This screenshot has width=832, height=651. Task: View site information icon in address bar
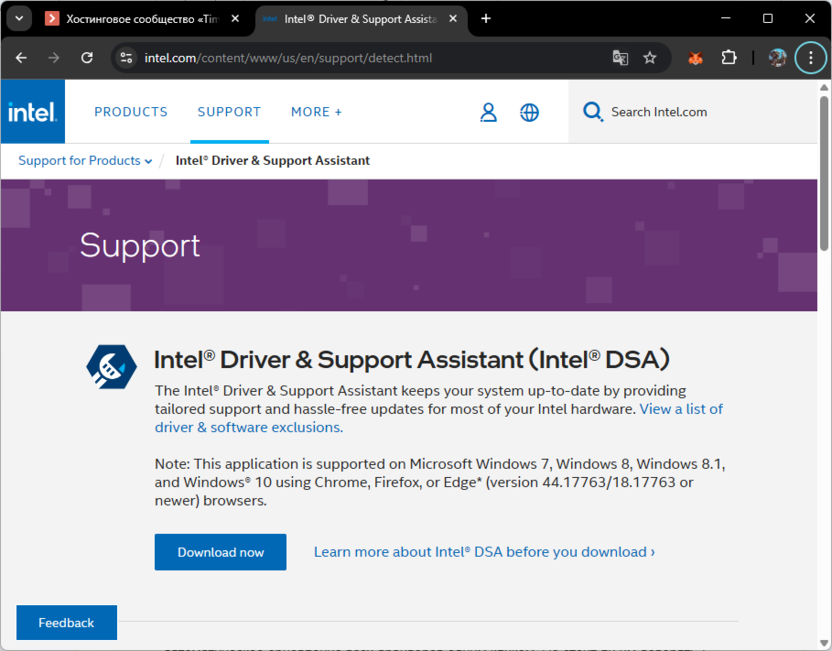[126, 58]
